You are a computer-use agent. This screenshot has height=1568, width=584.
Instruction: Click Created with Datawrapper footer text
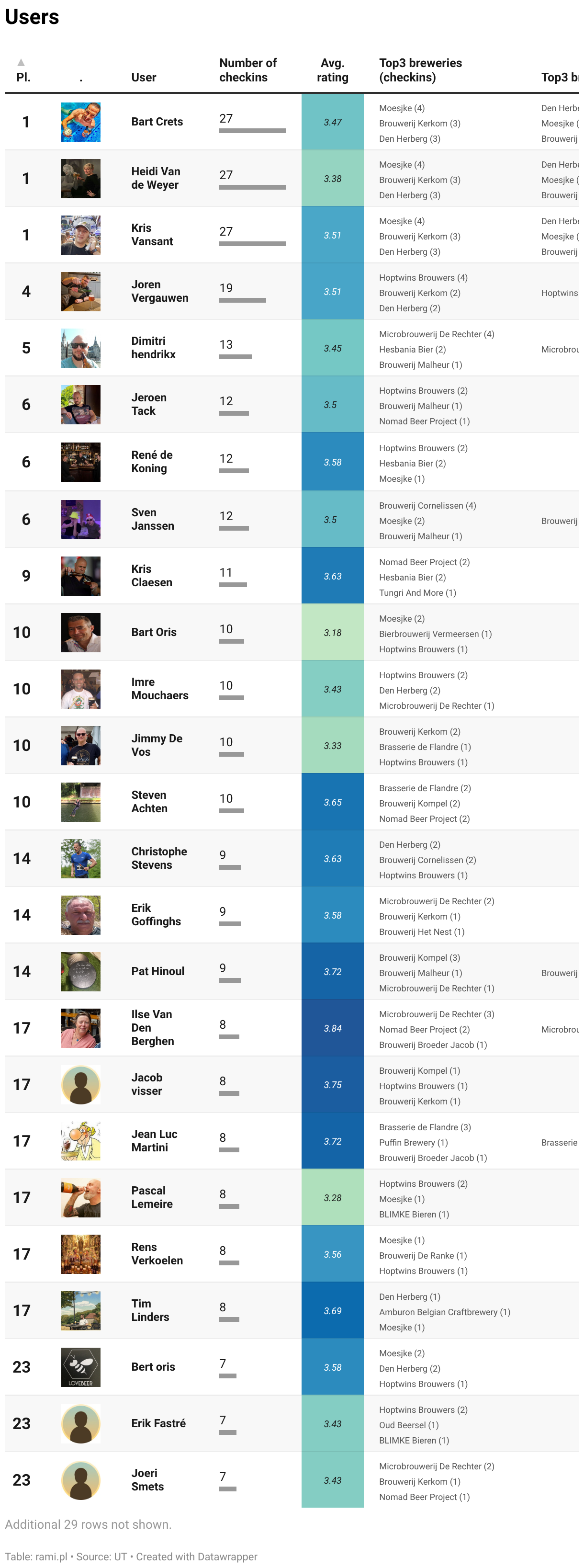pyautogui.click(x=196, y=1557)
